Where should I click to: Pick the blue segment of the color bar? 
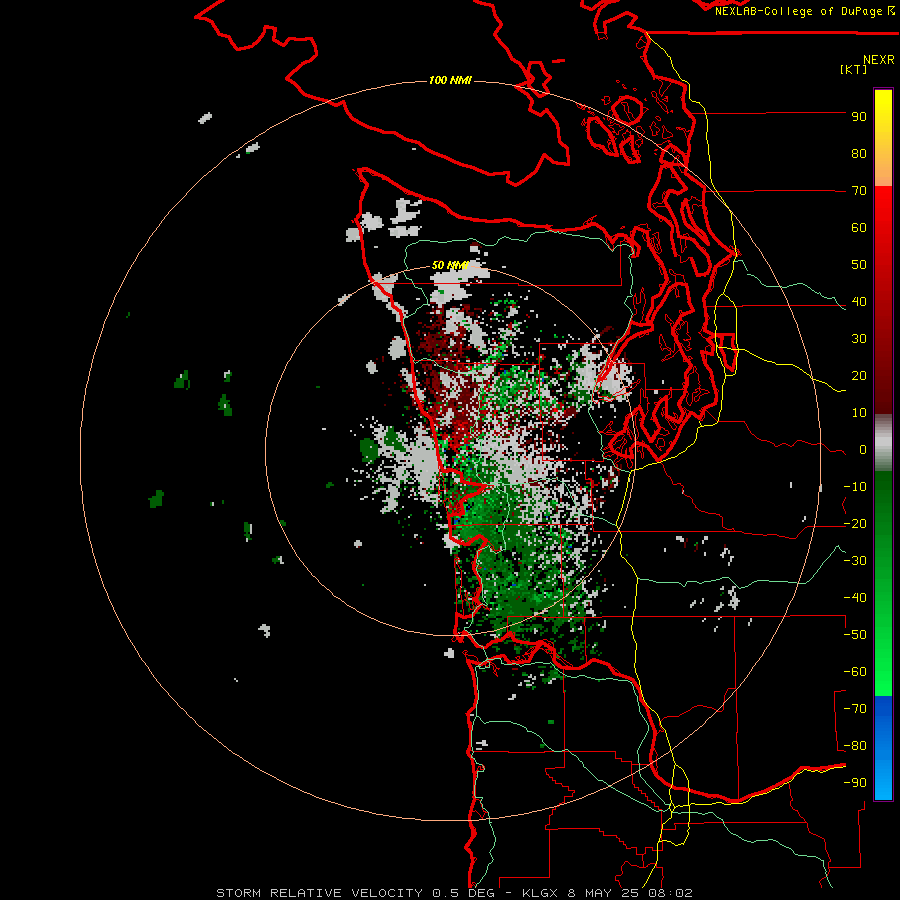883,747
